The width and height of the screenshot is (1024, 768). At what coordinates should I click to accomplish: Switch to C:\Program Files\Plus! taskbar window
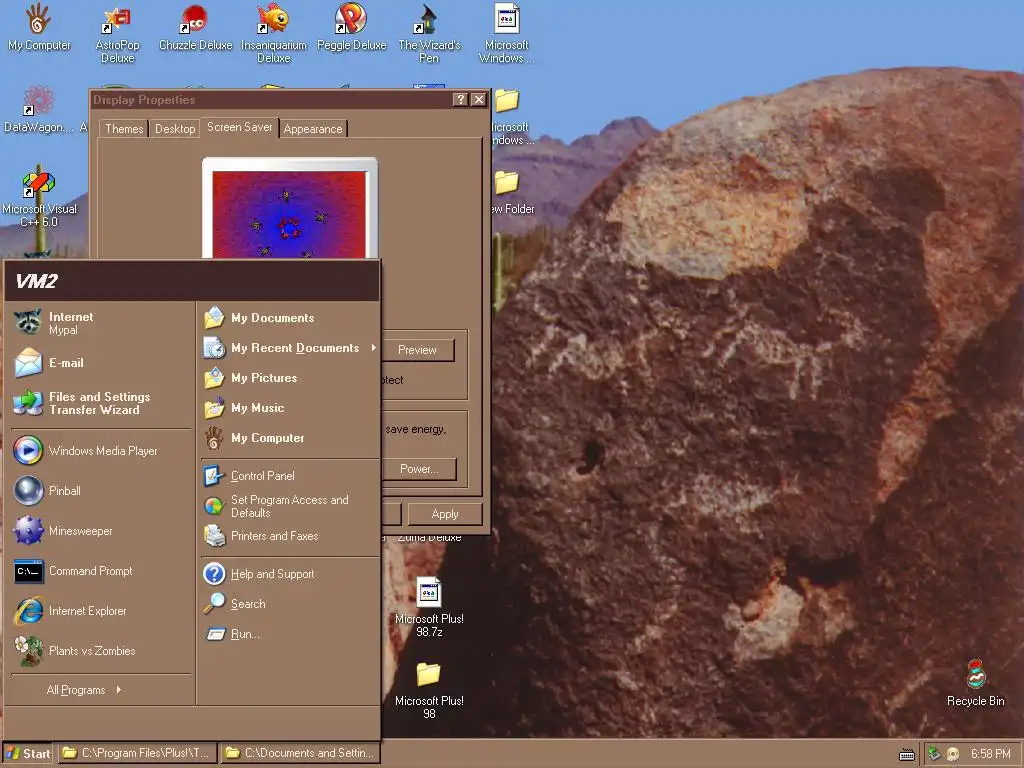pyautogui.click(x=137, y=753)
